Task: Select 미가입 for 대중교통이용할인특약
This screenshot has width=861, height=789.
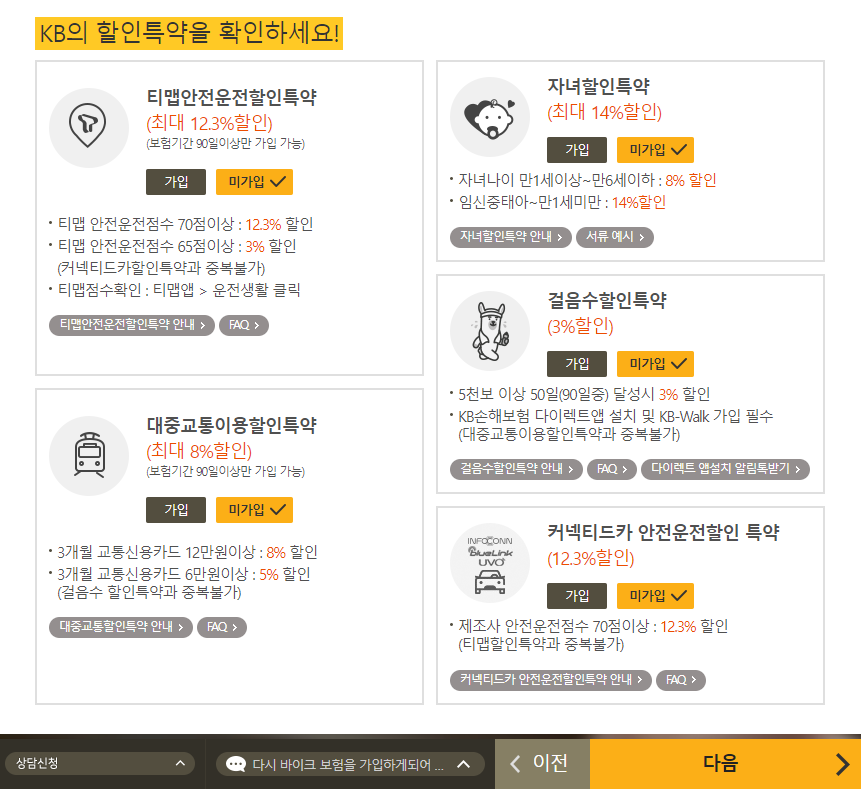Action: tap(254, 510)
